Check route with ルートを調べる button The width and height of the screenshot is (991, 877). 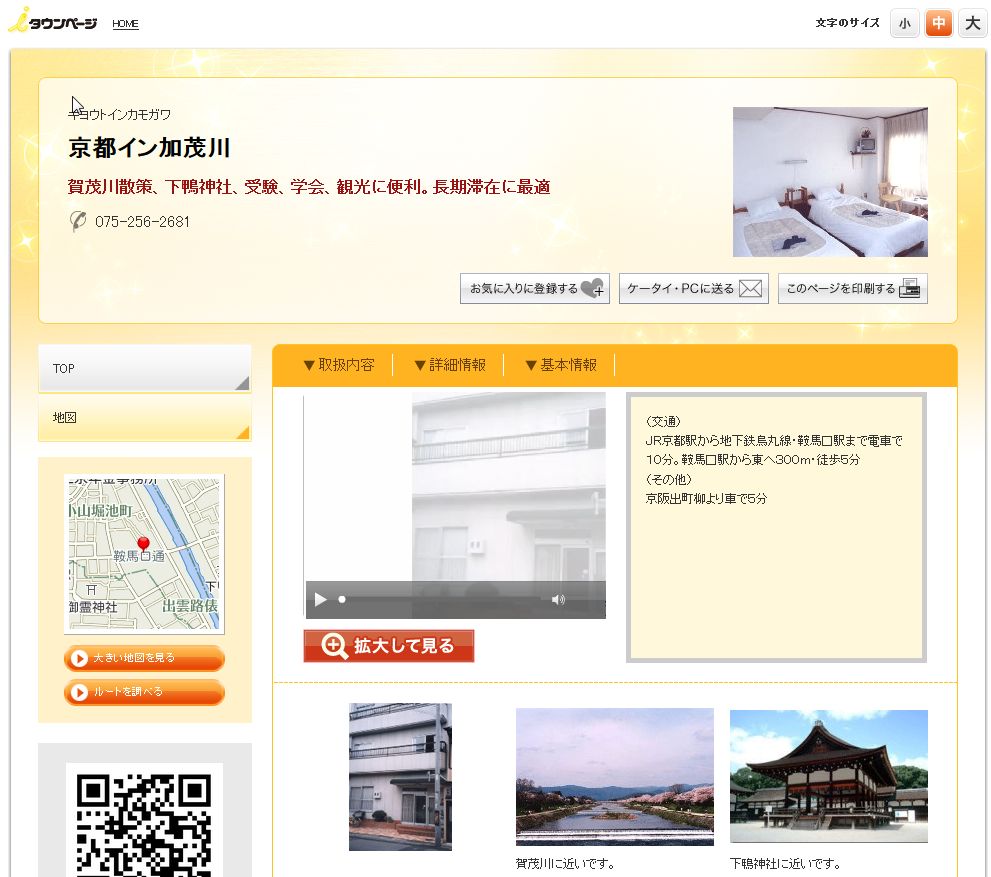pyautogui.click(x=144, y=692)
